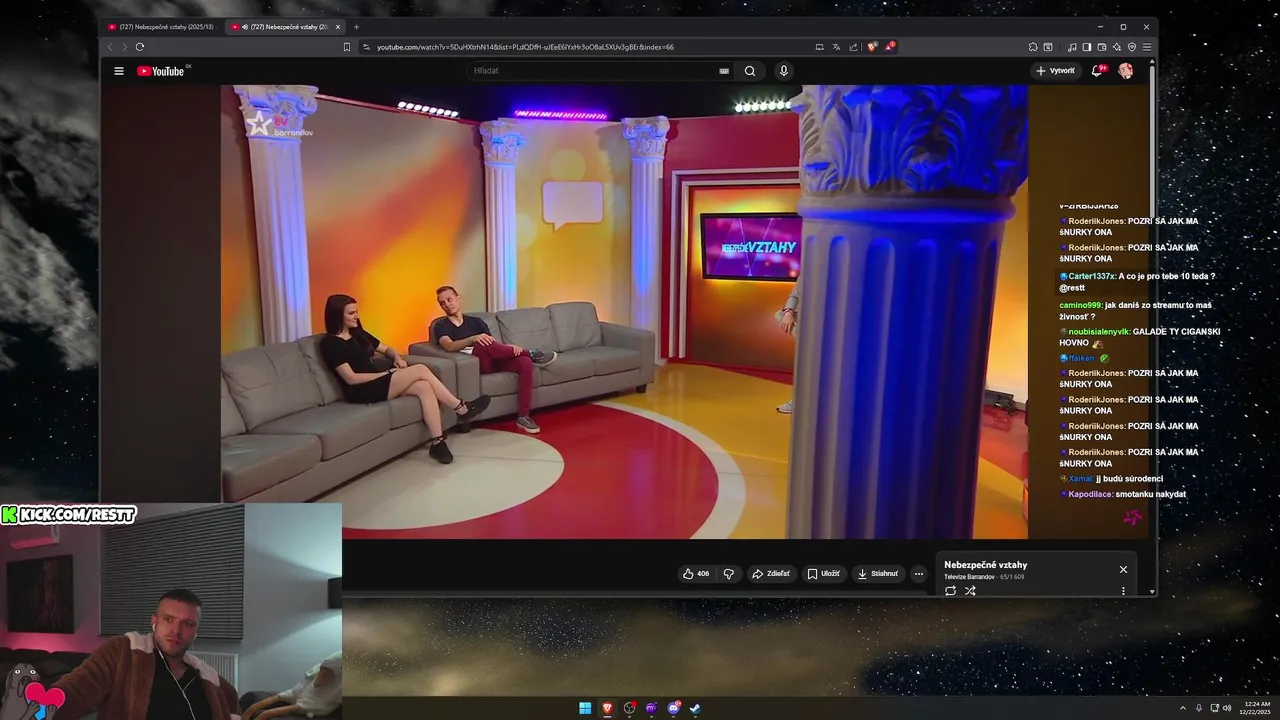Show hidden system tray icons chevron

[1182, 708]
